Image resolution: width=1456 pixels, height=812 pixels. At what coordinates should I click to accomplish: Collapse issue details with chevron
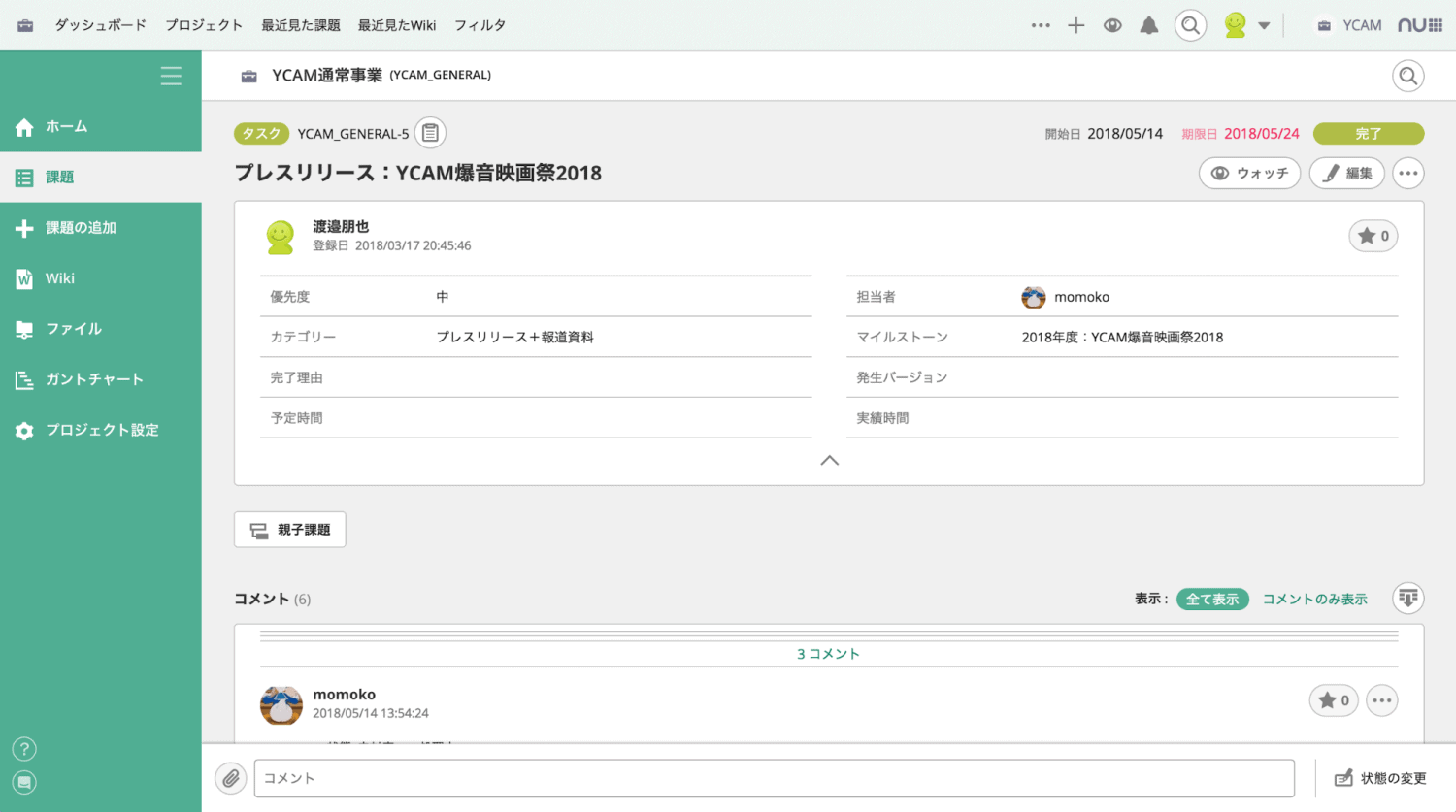(829, 460)
